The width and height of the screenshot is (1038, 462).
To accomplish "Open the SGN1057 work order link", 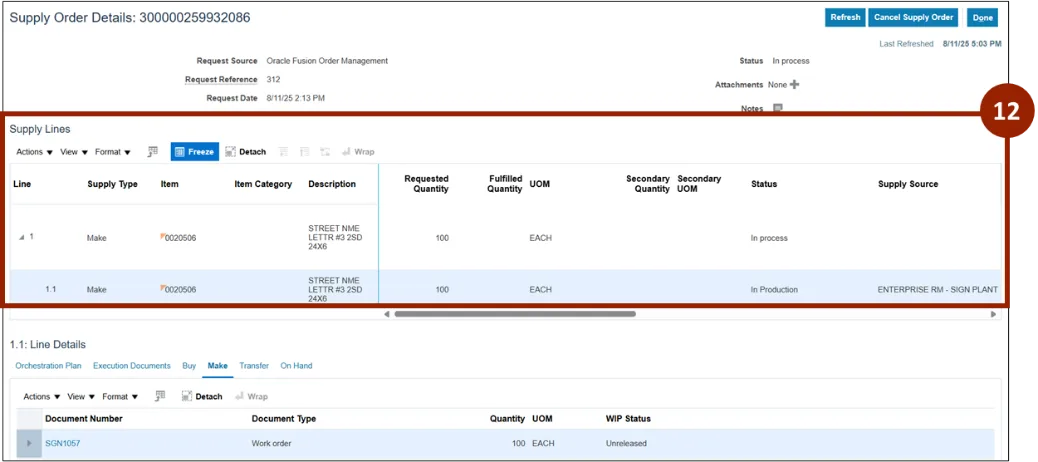I will pos(62,443).
